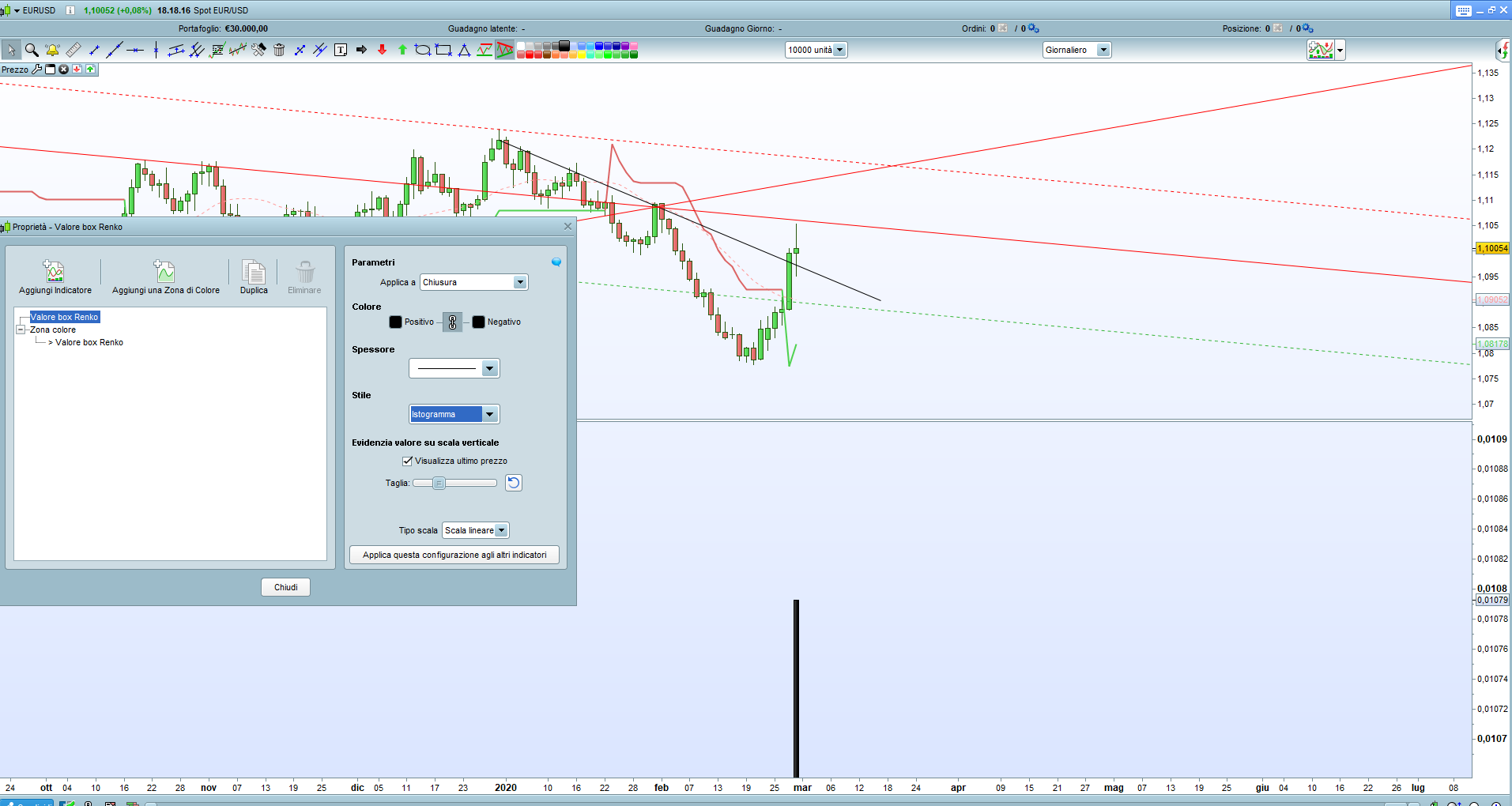Image resolution: width=1512 pixels, height=806 pixels.
Task: Click the Chiudi button
Action: point(286,587)
